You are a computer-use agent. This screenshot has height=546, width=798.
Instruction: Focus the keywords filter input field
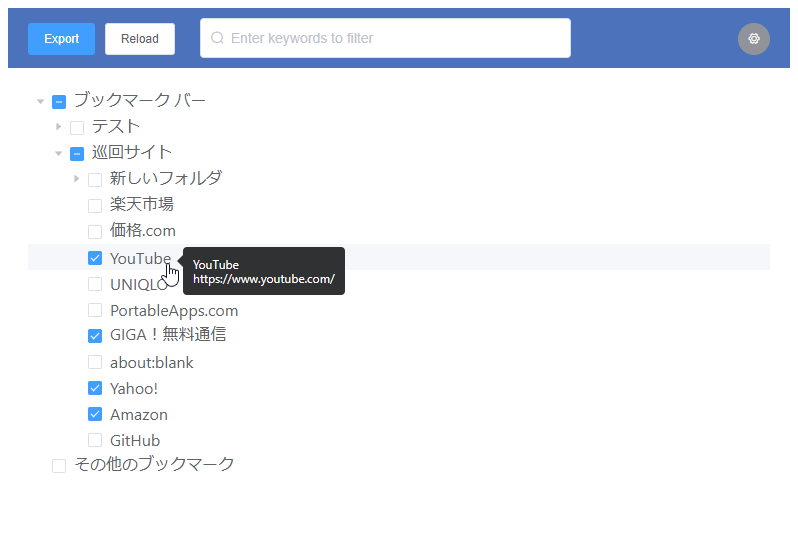click(x=385, y=38)
